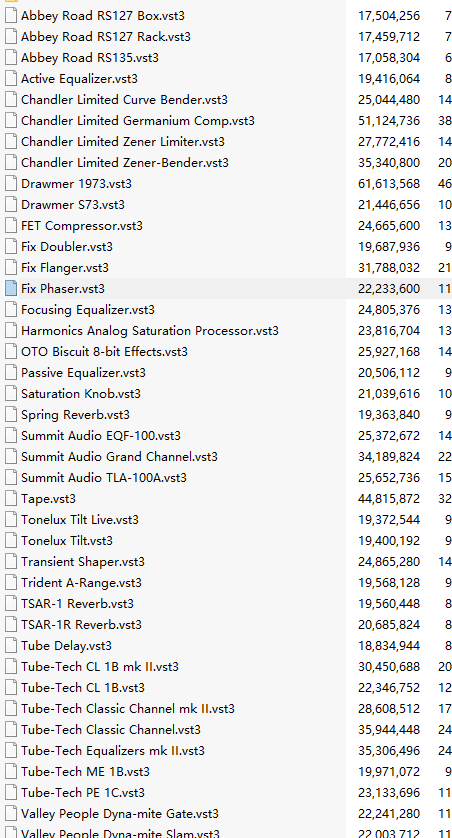Click the Fix Doubler.vst3 file icon
The width and height of the screenshot is (452, 838).
pos(11,246)
